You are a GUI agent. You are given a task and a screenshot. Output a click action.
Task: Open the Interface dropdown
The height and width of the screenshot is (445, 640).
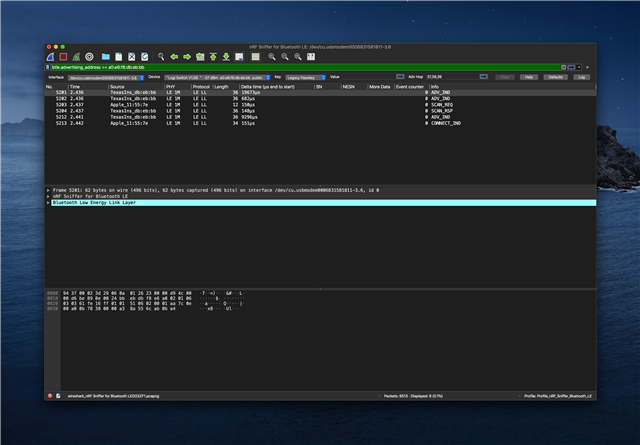pyautogui.click(x=106, y=78)
